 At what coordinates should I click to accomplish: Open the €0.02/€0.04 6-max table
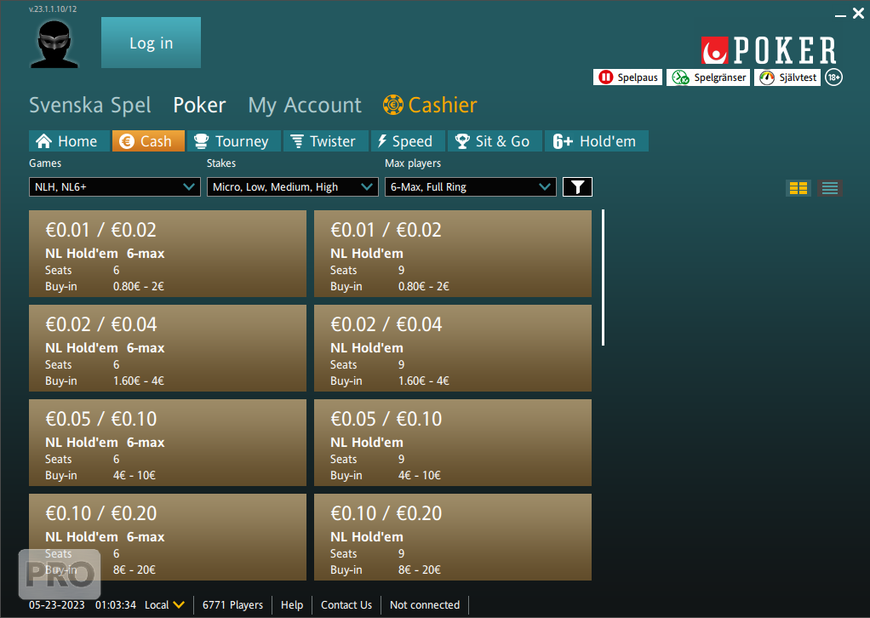click(168, 348)
